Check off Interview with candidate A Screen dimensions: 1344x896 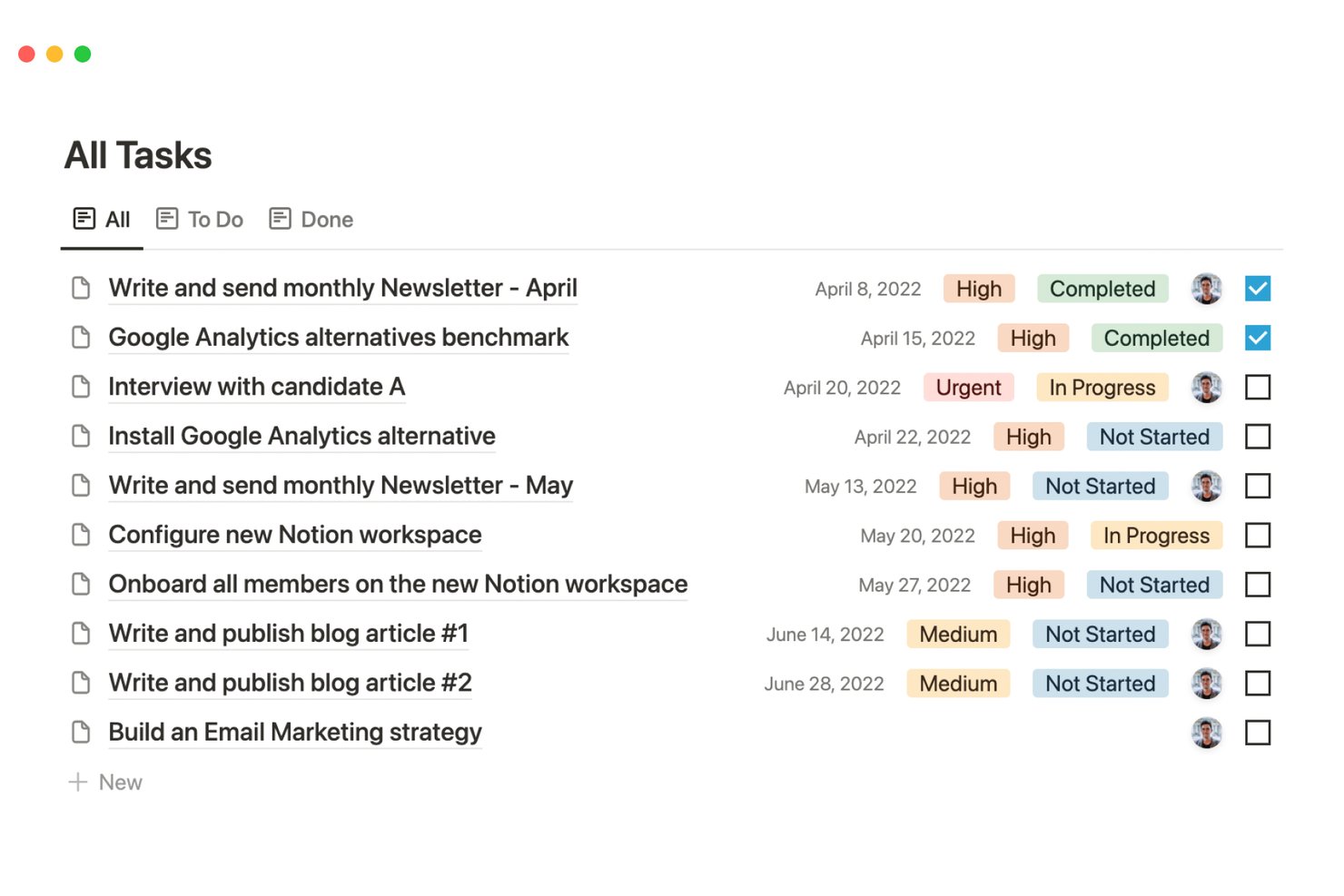pos(1258,388)
